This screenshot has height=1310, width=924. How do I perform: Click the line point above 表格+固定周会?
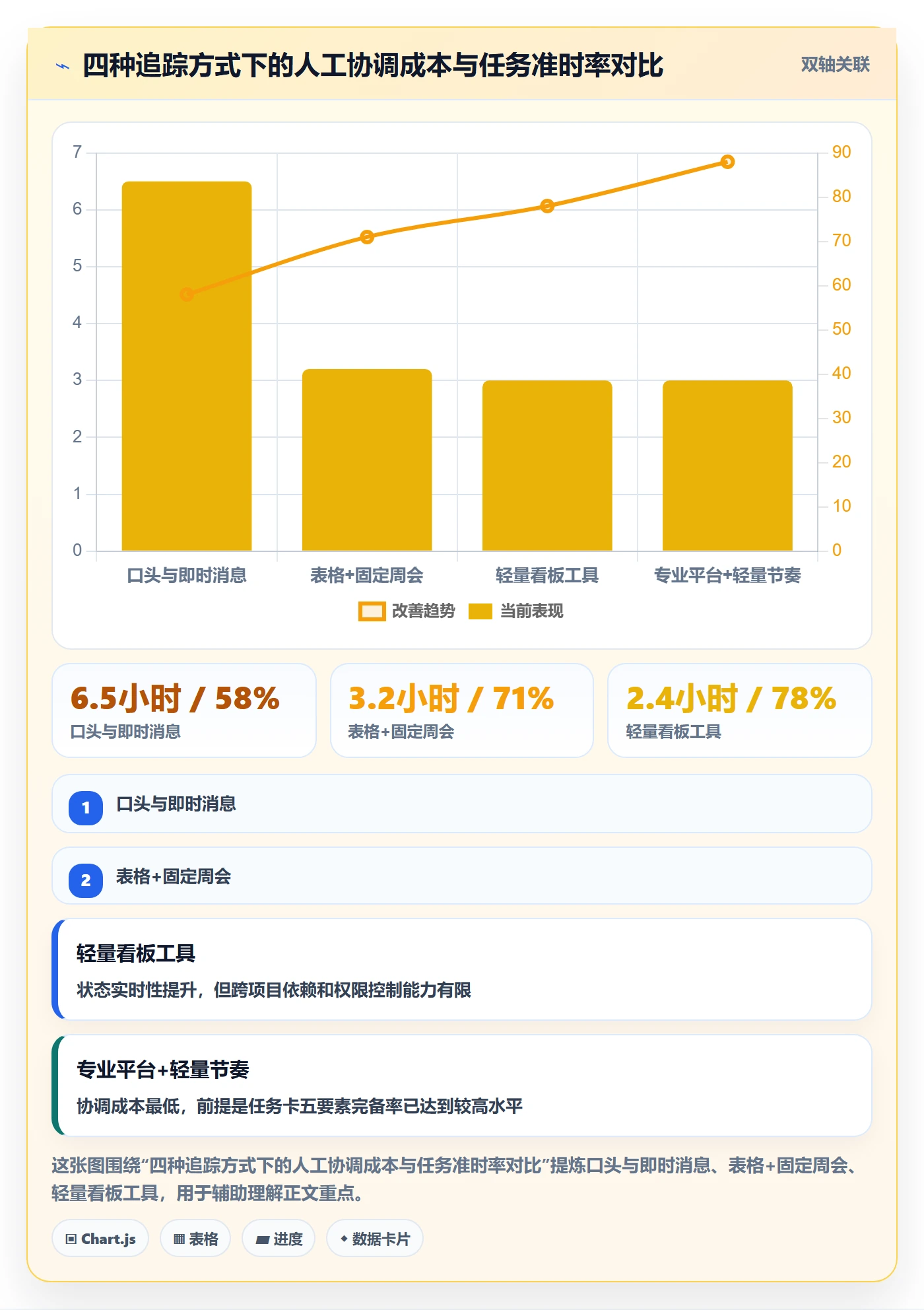click(367, 236)
